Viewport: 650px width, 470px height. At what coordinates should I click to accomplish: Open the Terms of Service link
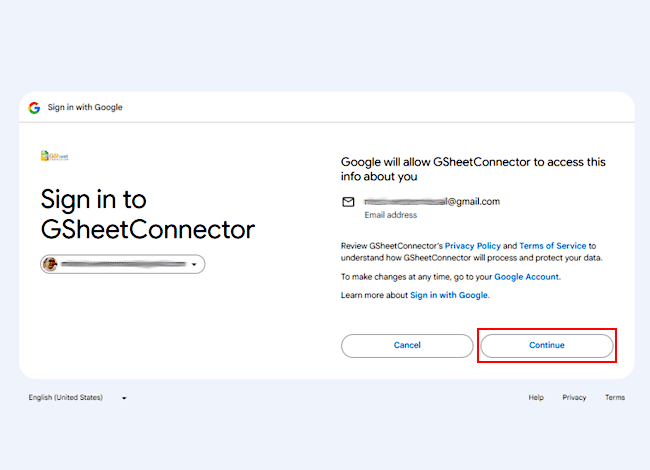(552, 245)
